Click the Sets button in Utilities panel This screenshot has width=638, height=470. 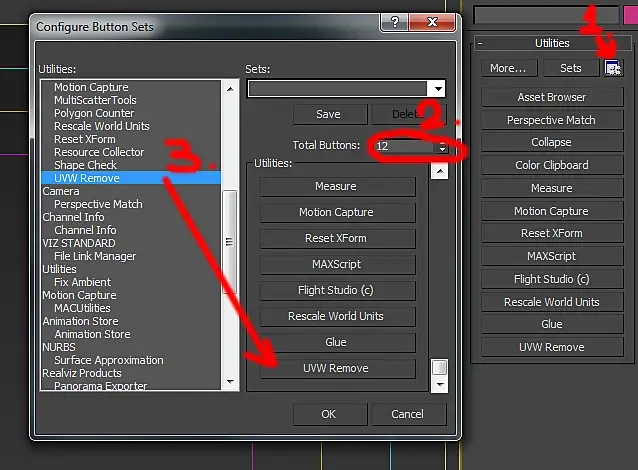pyautogui.click(x=571, y=68)
